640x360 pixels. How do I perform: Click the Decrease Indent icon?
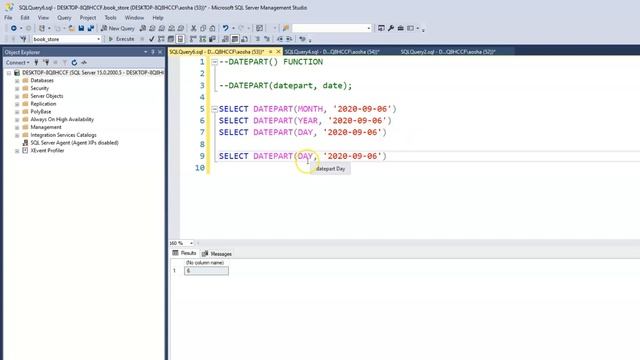(x=280, y=39)
